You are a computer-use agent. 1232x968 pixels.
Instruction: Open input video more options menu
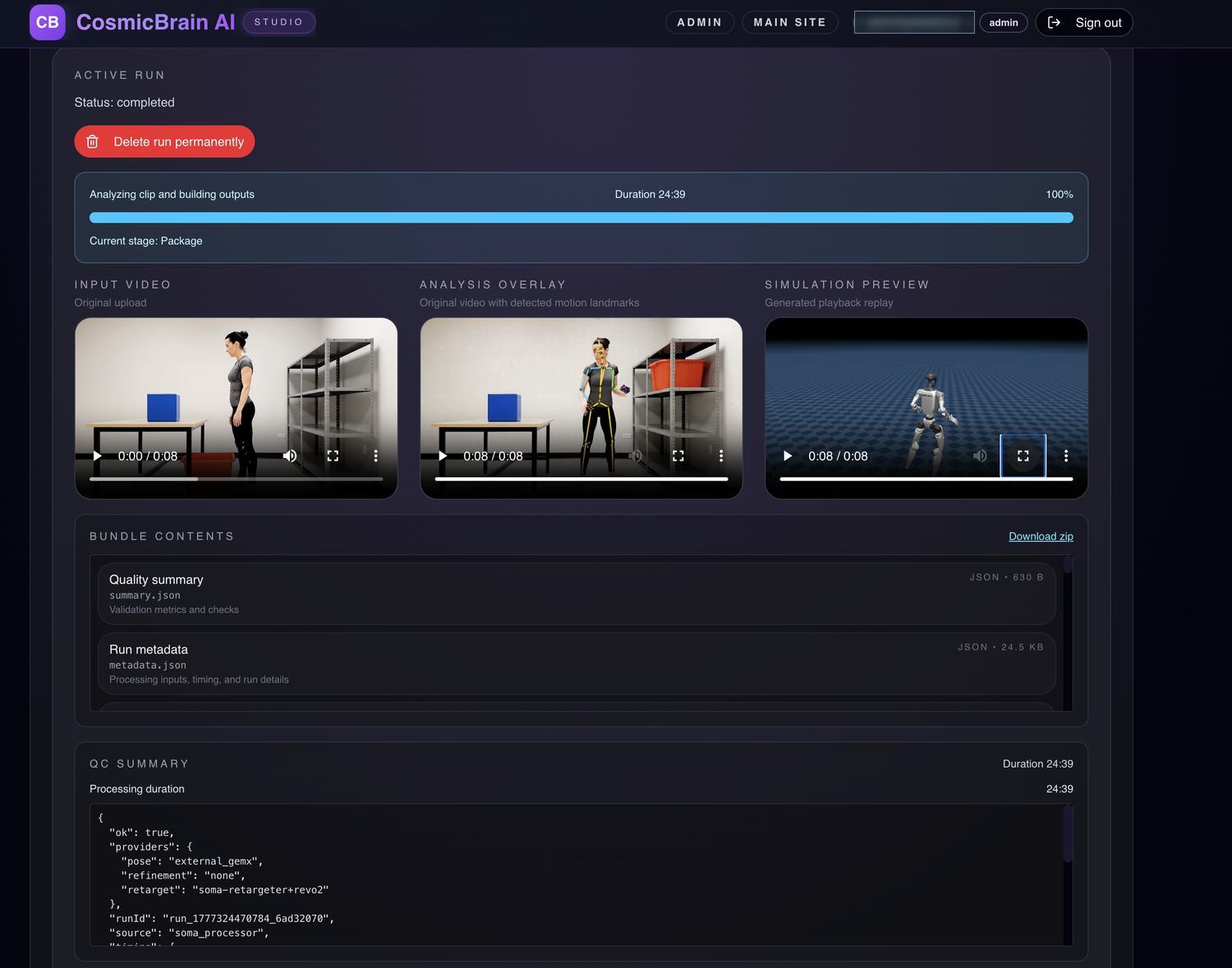pyautogui.click(x=376, y=456)
